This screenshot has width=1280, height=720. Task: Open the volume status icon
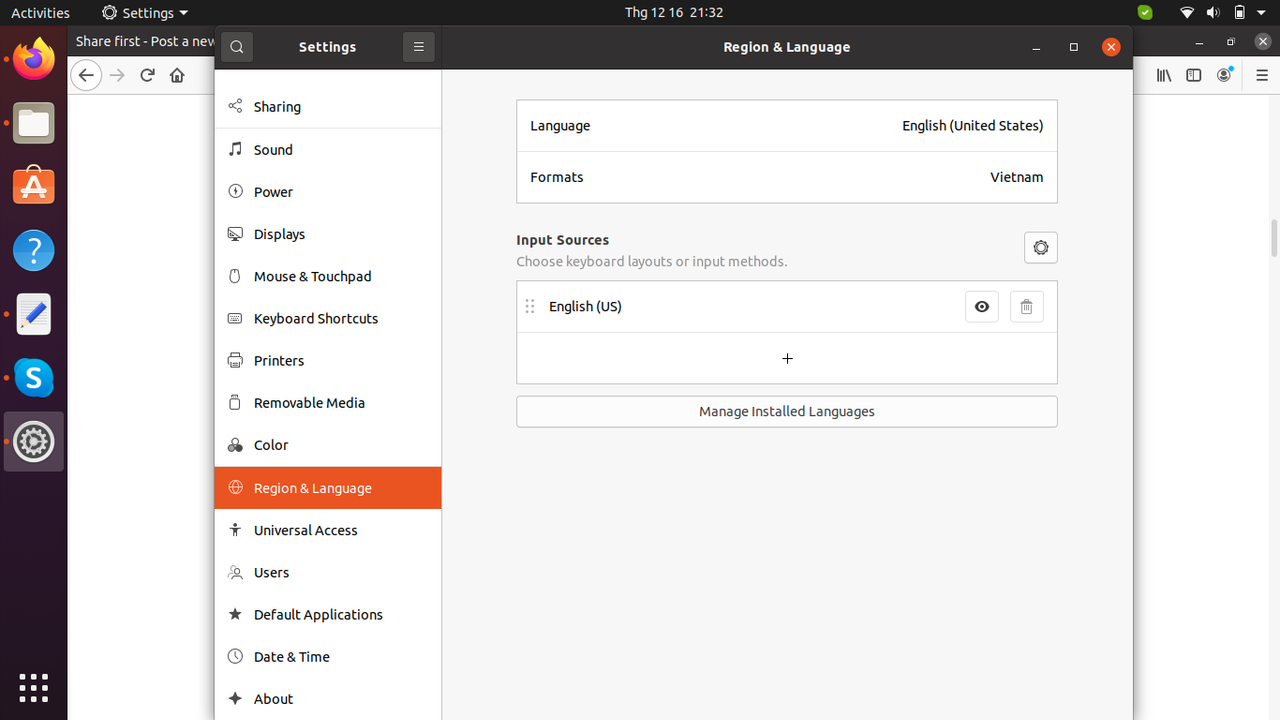tap(1213, 13)
